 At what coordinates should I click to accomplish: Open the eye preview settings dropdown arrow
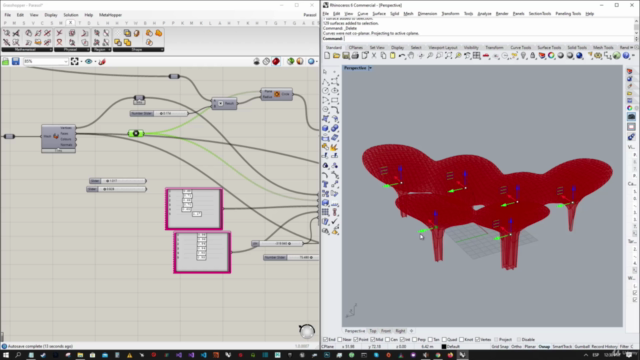tap(95, 61)
